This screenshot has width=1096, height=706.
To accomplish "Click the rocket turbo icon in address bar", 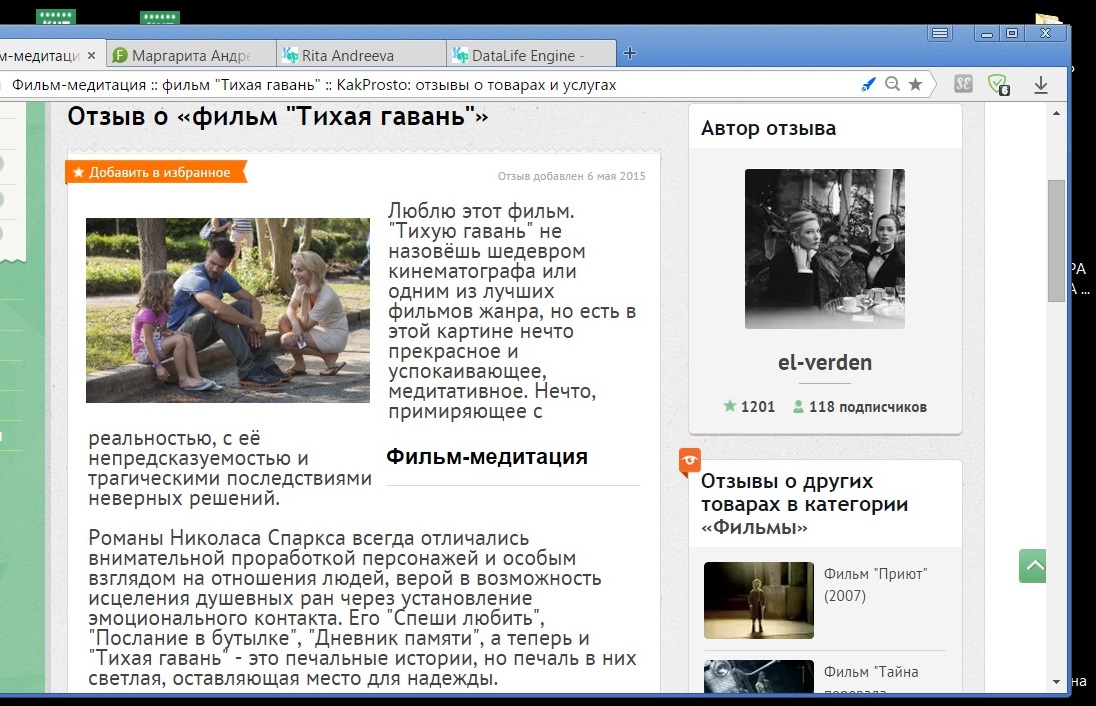I will [x=868, y=85].
